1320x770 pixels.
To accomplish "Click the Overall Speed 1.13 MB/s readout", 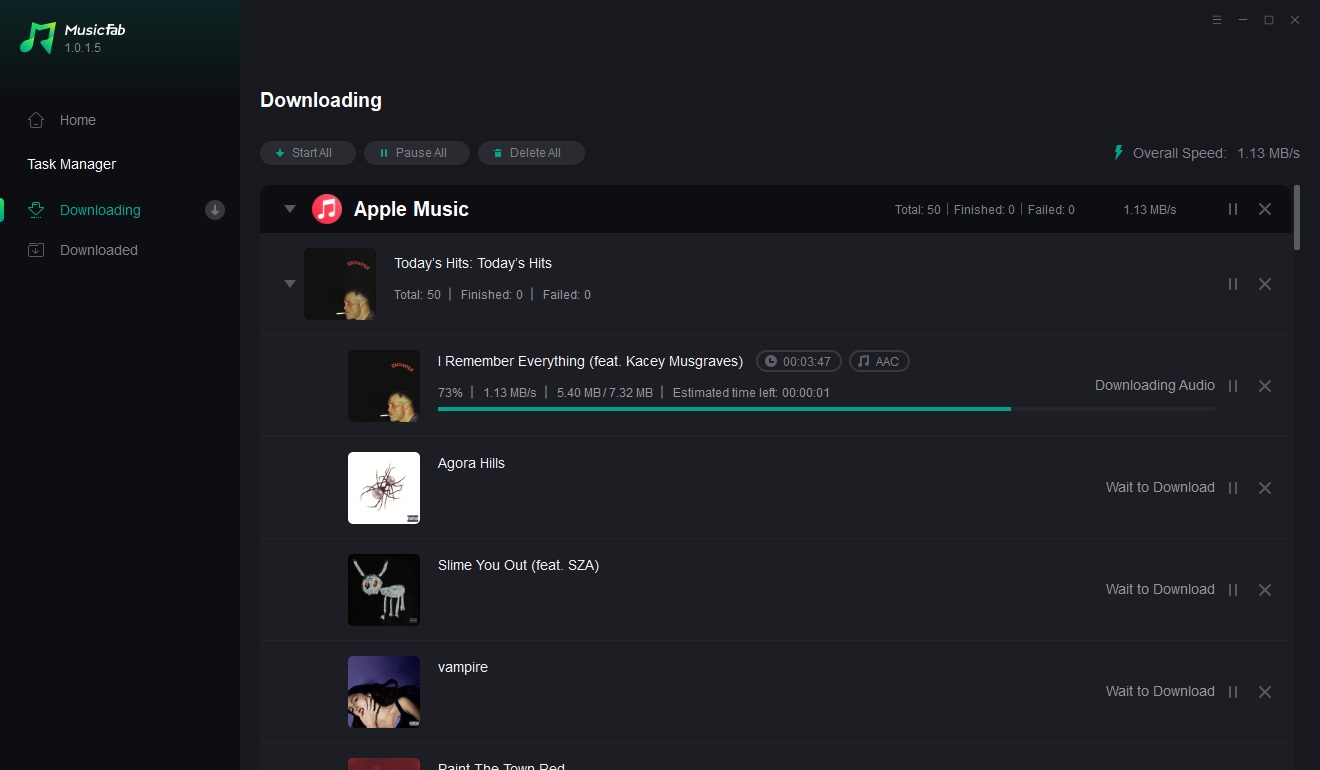I will [1216, 153].
